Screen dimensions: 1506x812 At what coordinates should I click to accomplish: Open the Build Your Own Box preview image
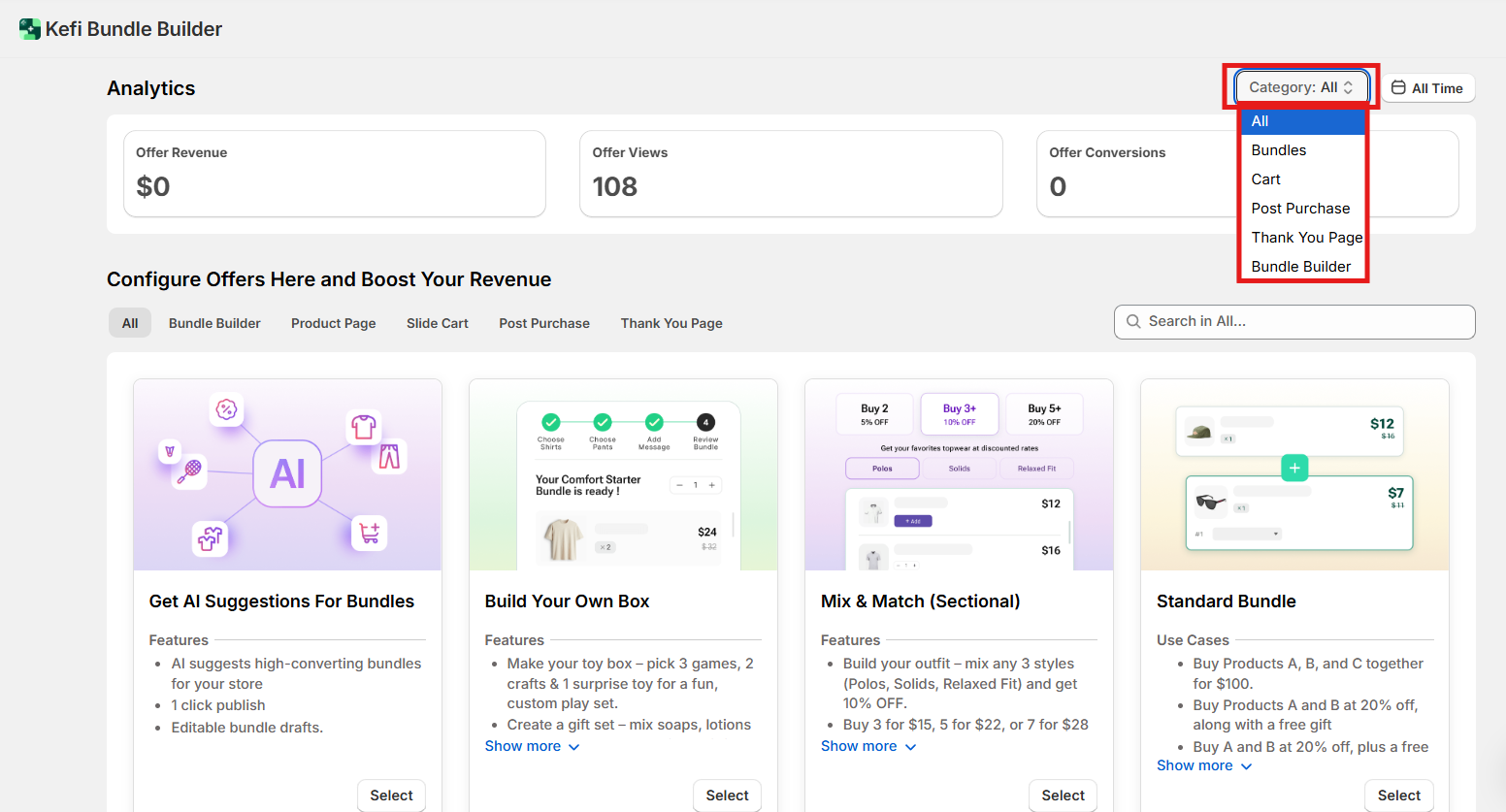click(x=623, y=474)
